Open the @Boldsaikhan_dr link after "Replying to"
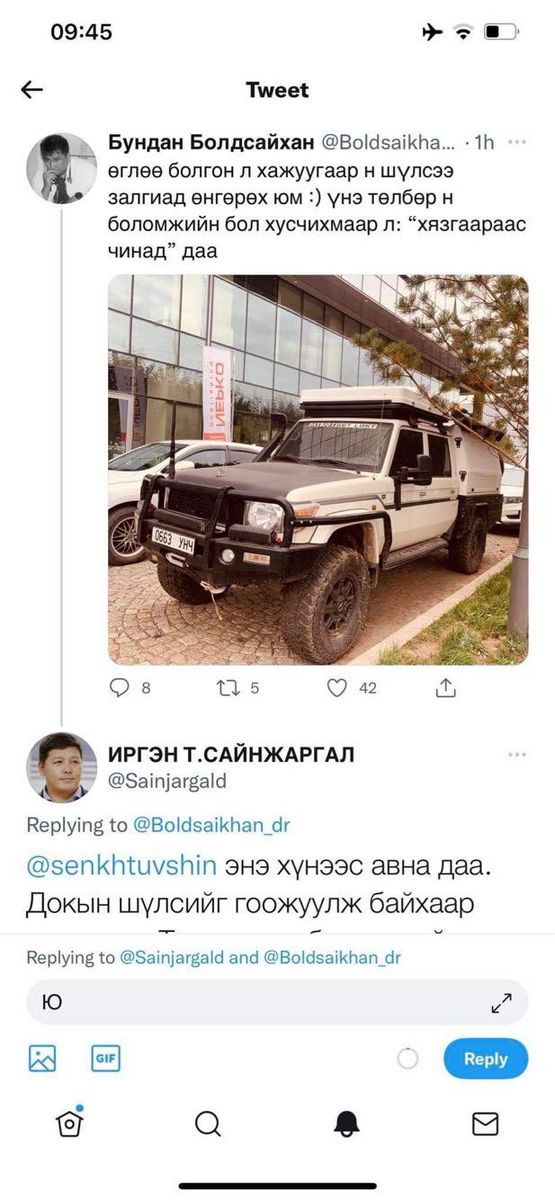 tap(211, 825)
